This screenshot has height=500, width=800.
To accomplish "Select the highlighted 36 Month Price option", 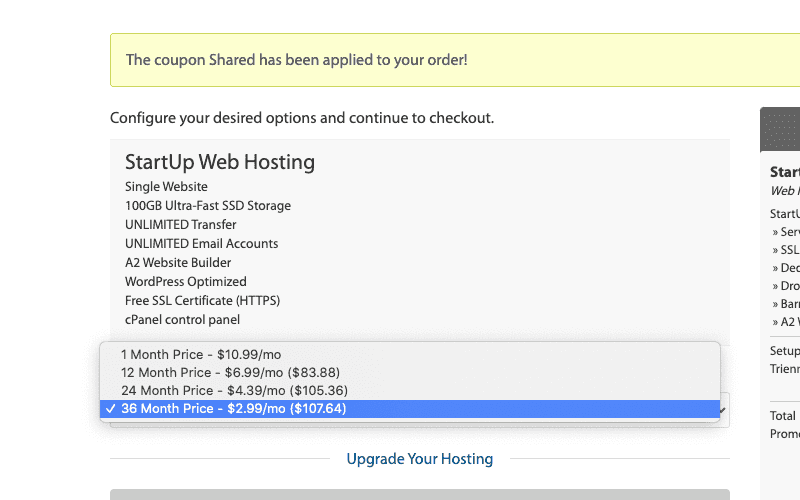I will click(x=410, y=409).
